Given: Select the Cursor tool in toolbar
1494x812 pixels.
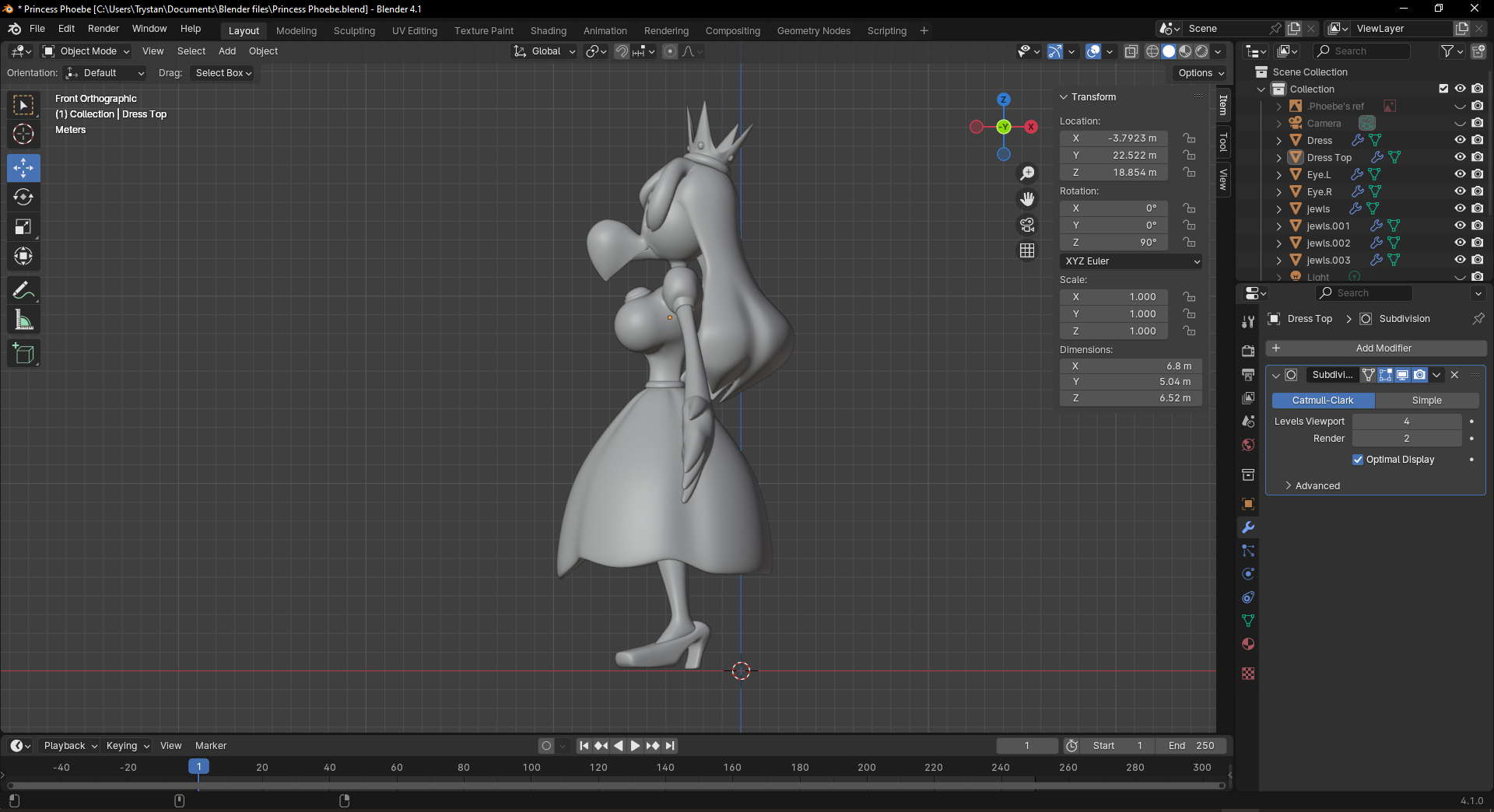Looking at the screenshot, I should click(23, 135).
